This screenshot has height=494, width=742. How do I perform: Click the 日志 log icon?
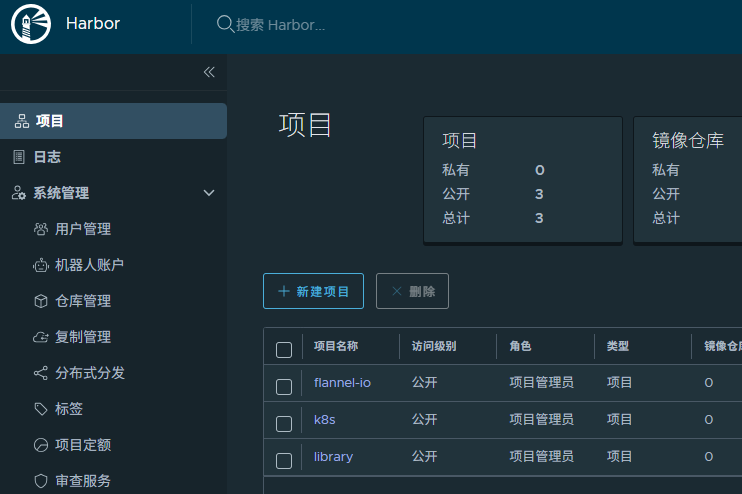[x=19, y=157]
